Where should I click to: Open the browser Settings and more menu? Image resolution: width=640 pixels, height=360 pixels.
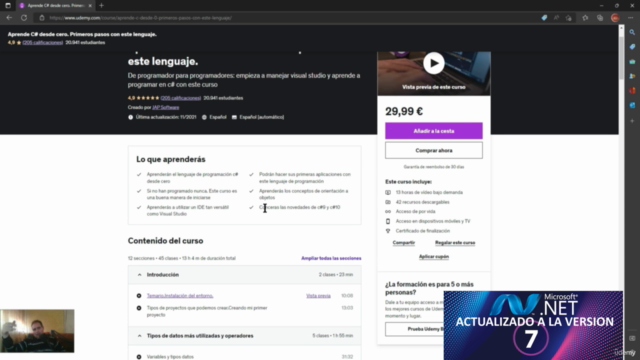tap(631, 18)
